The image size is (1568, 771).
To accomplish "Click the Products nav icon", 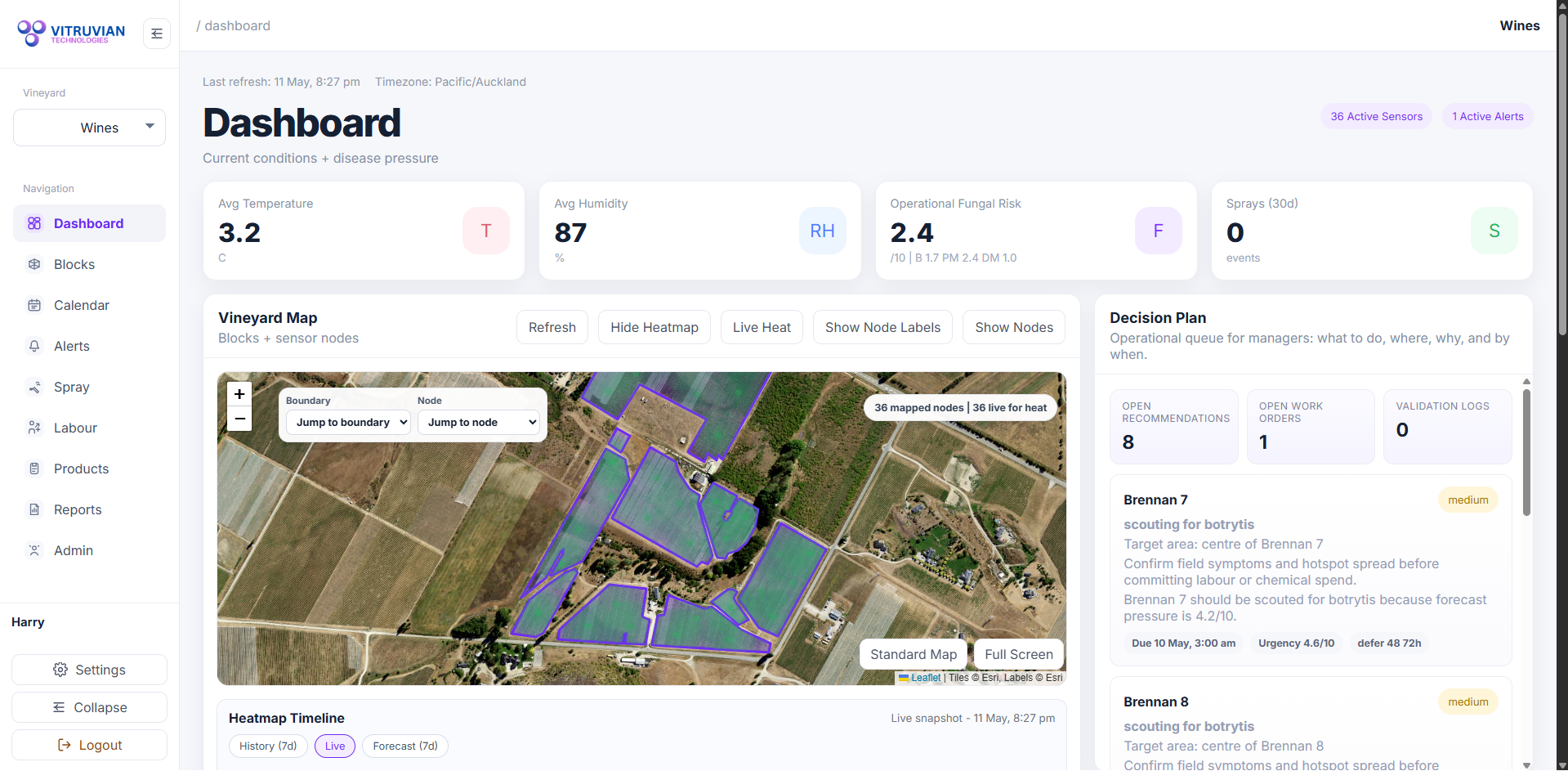I will [x=34, y=468].
